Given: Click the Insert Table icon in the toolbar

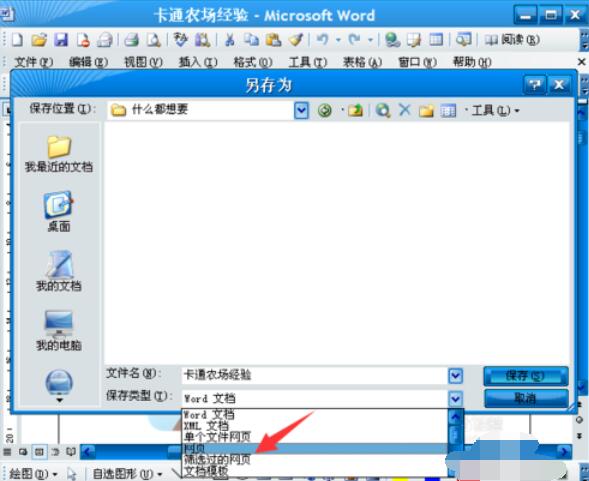Looking at the screenshot, I should coord(436,39).
